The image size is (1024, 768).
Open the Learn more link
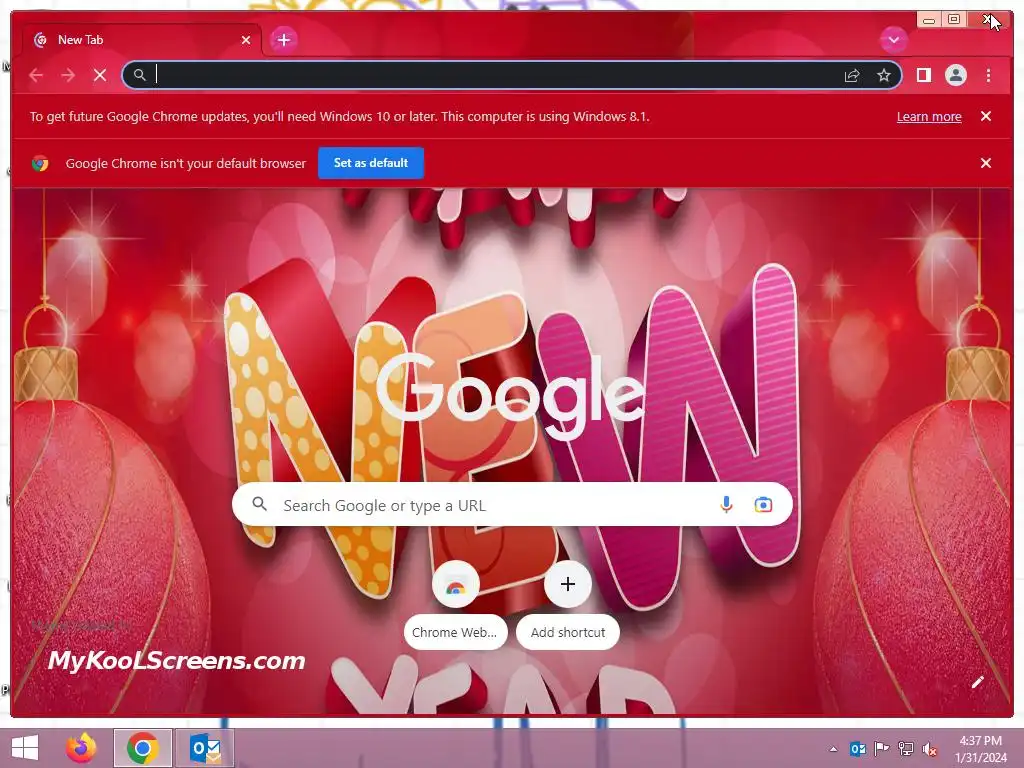click(x=929, y=117)
